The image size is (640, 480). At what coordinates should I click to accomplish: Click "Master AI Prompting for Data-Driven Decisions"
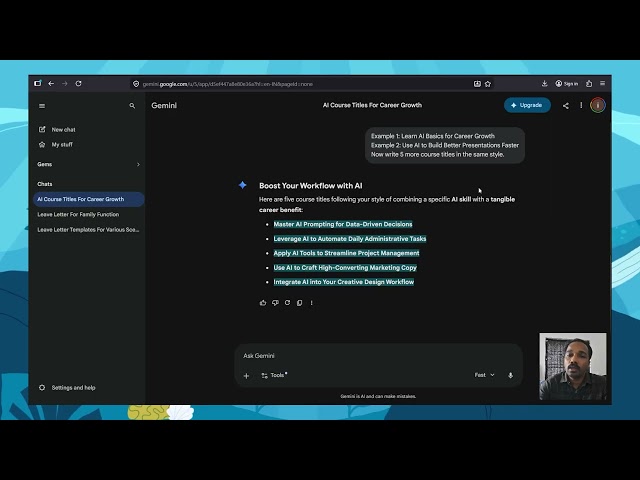coord(343,224)
